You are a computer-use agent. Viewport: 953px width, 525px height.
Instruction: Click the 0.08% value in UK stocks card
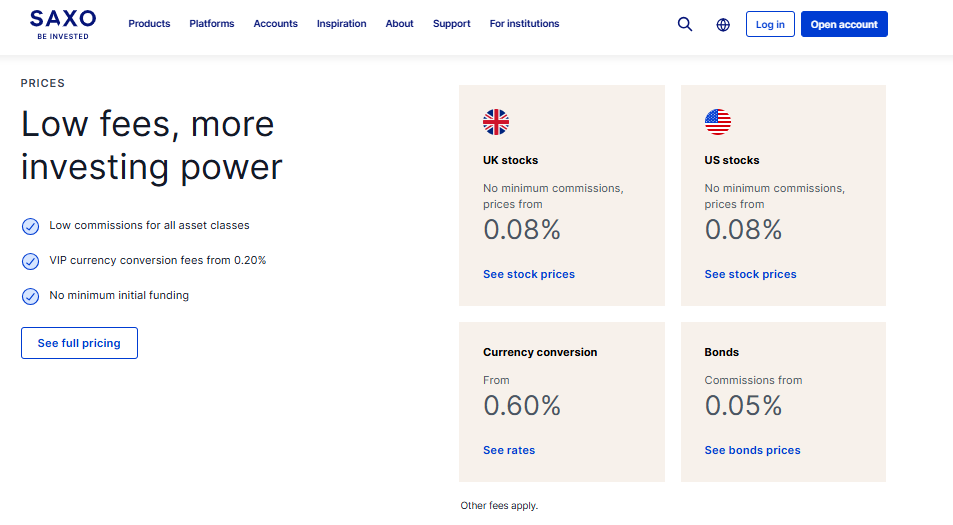point(522,230)
